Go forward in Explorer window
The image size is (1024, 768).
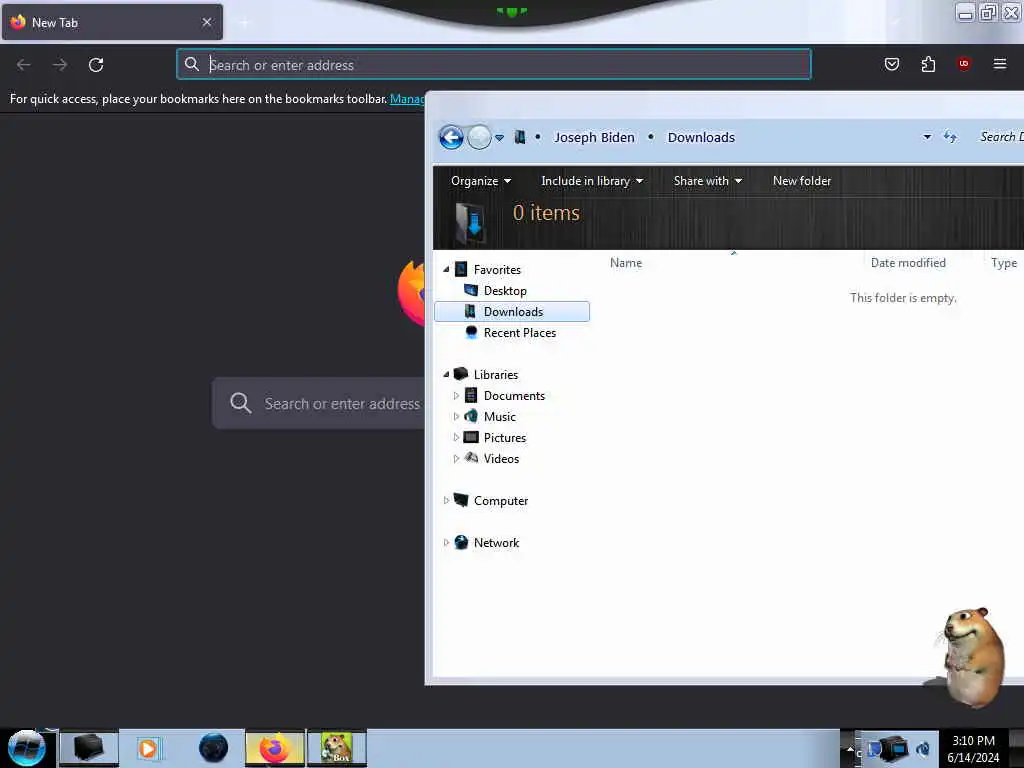[479, 137]
